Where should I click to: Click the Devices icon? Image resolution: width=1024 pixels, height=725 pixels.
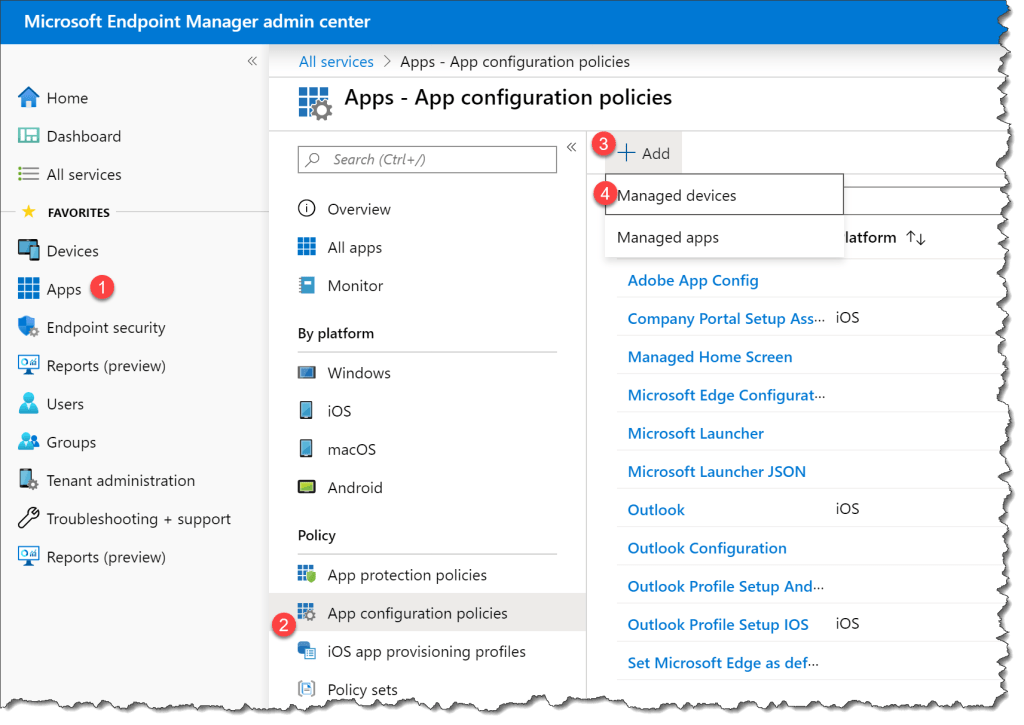(x=27, y=250)
